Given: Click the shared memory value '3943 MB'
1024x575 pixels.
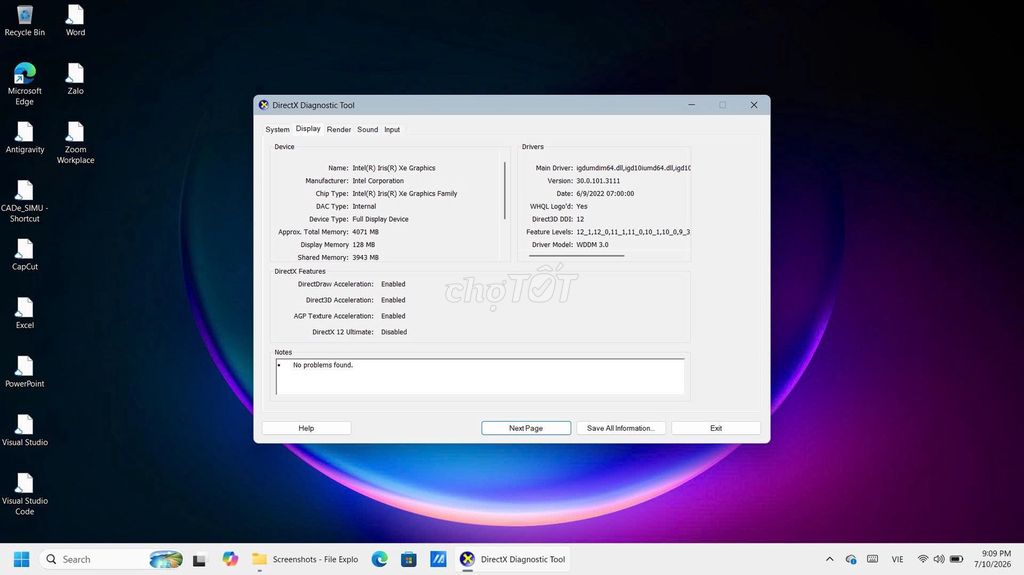Looking at the screenshot, I should pos(366,257).
